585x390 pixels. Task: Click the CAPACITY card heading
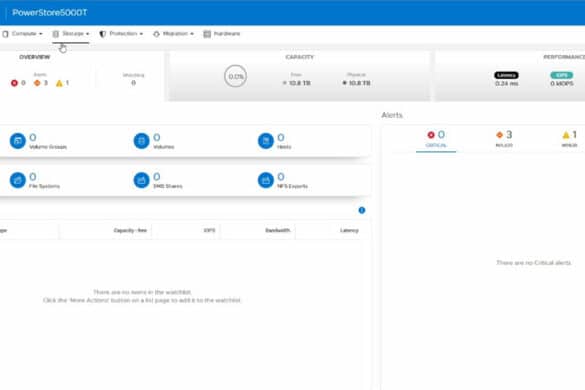(300, 57)
